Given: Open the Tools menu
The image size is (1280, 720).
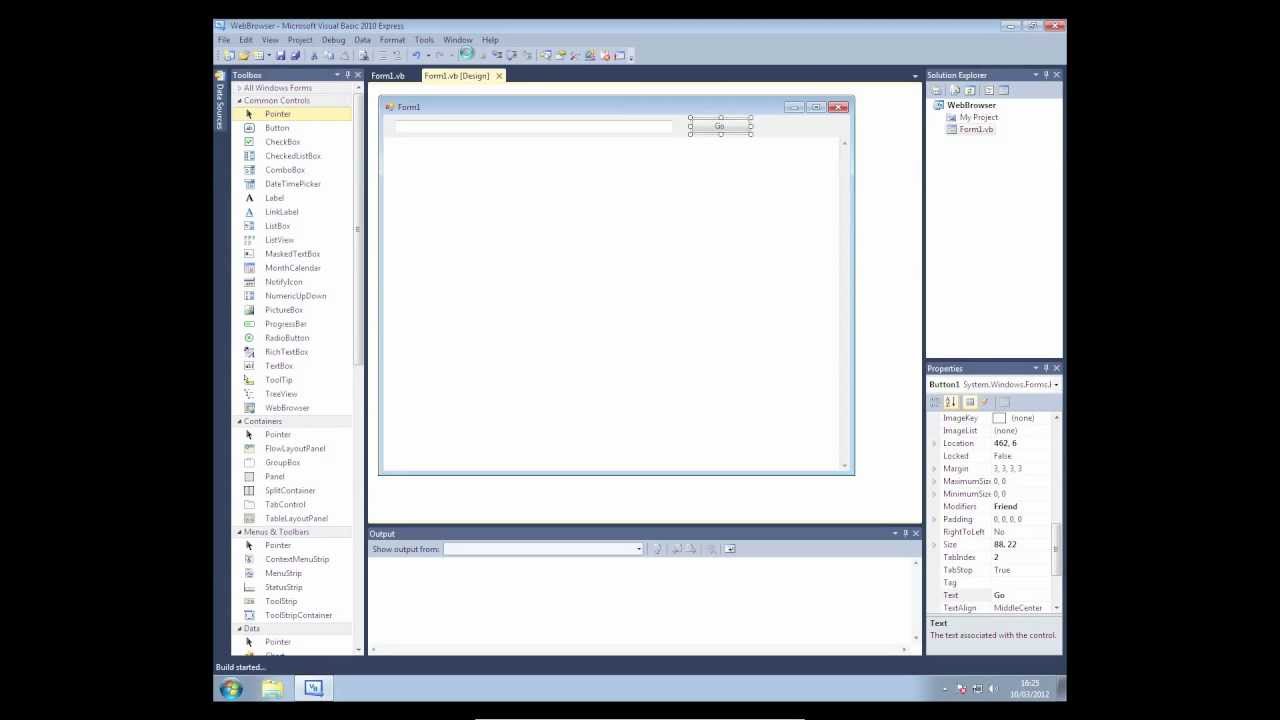Looking at the screenshot, I should coord(424,40).
